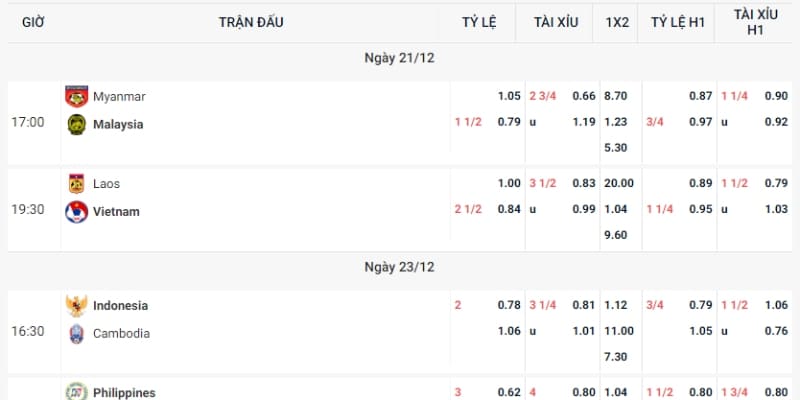This screenshot has width=800, height=400.
Task: Pick handicap odds 0.78 for Indonesia
Action: click(x=509, y=305)
